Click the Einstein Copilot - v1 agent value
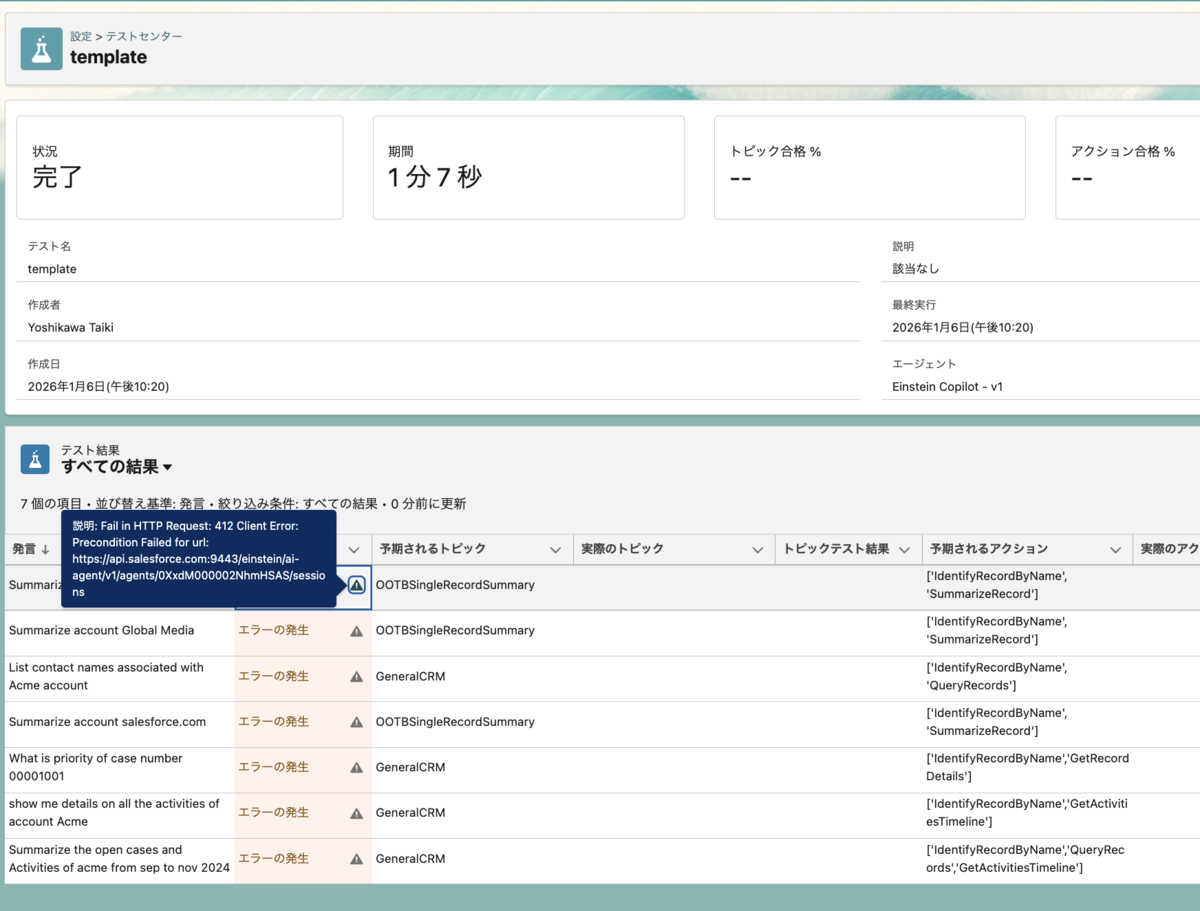The image size is (1200, 911). click(x=948, y=386)
